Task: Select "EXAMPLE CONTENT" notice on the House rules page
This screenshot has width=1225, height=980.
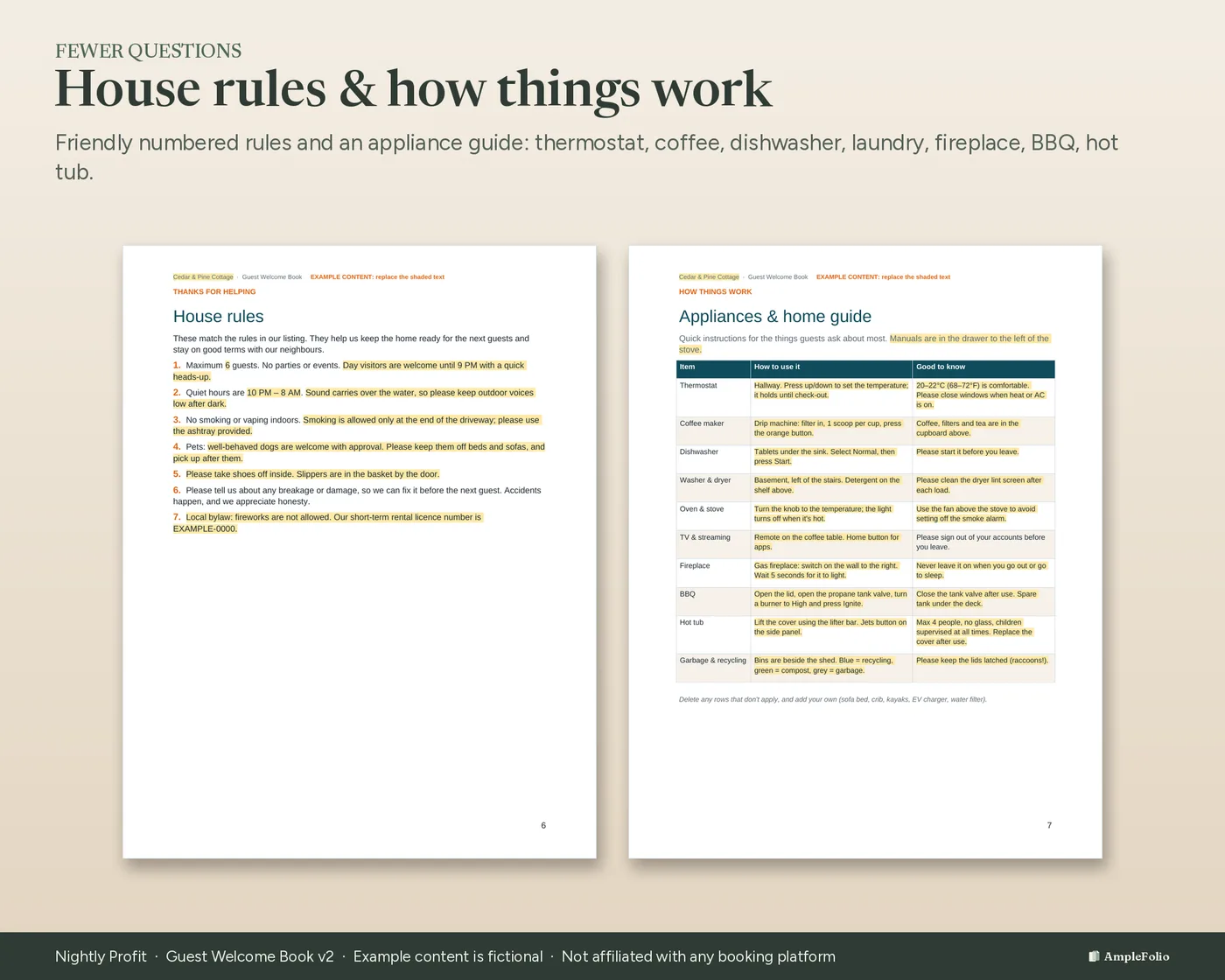Action: click(x=377, y=277)
